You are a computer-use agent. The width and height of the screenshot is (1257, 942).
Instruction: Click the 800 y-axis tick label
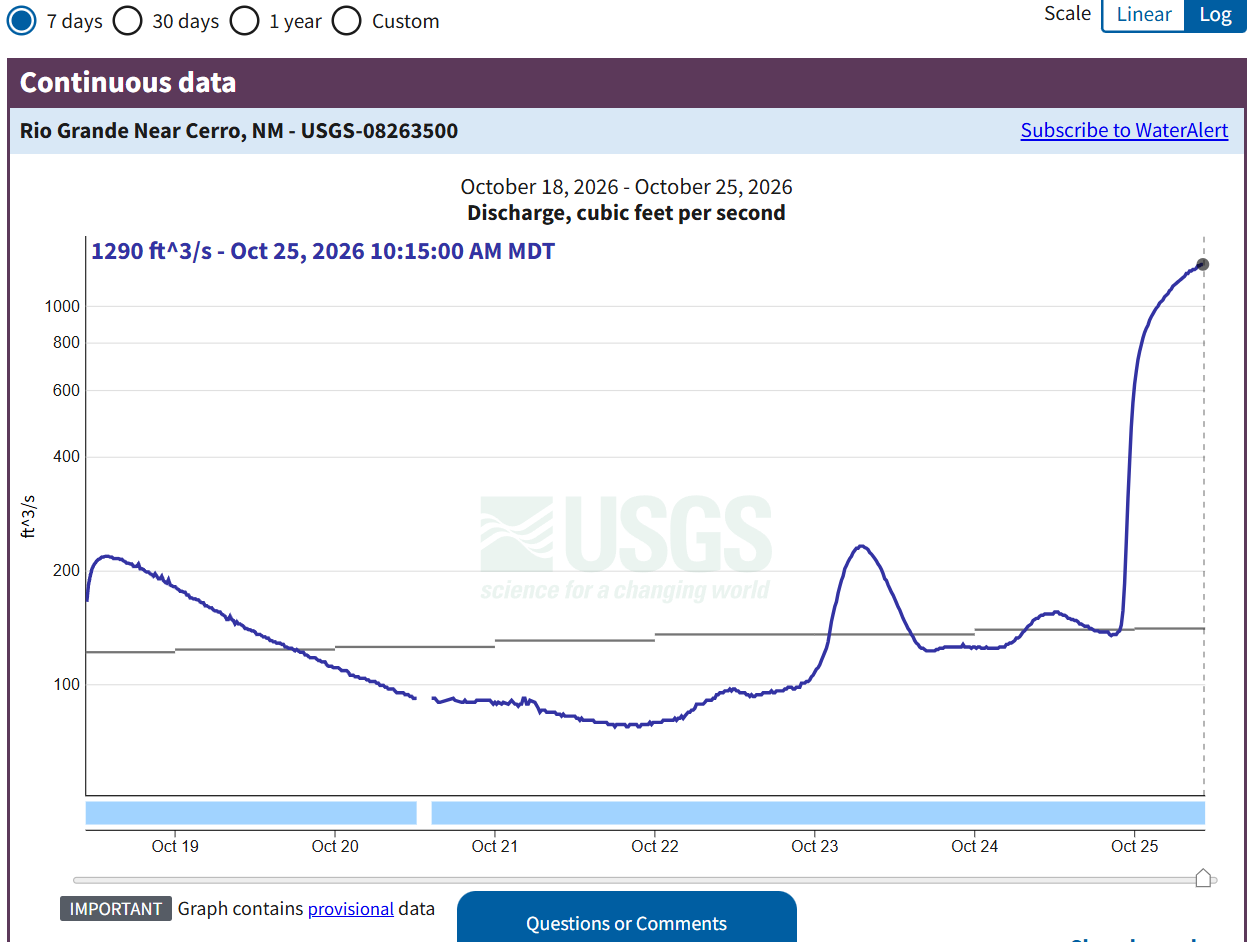coord(67,343)
